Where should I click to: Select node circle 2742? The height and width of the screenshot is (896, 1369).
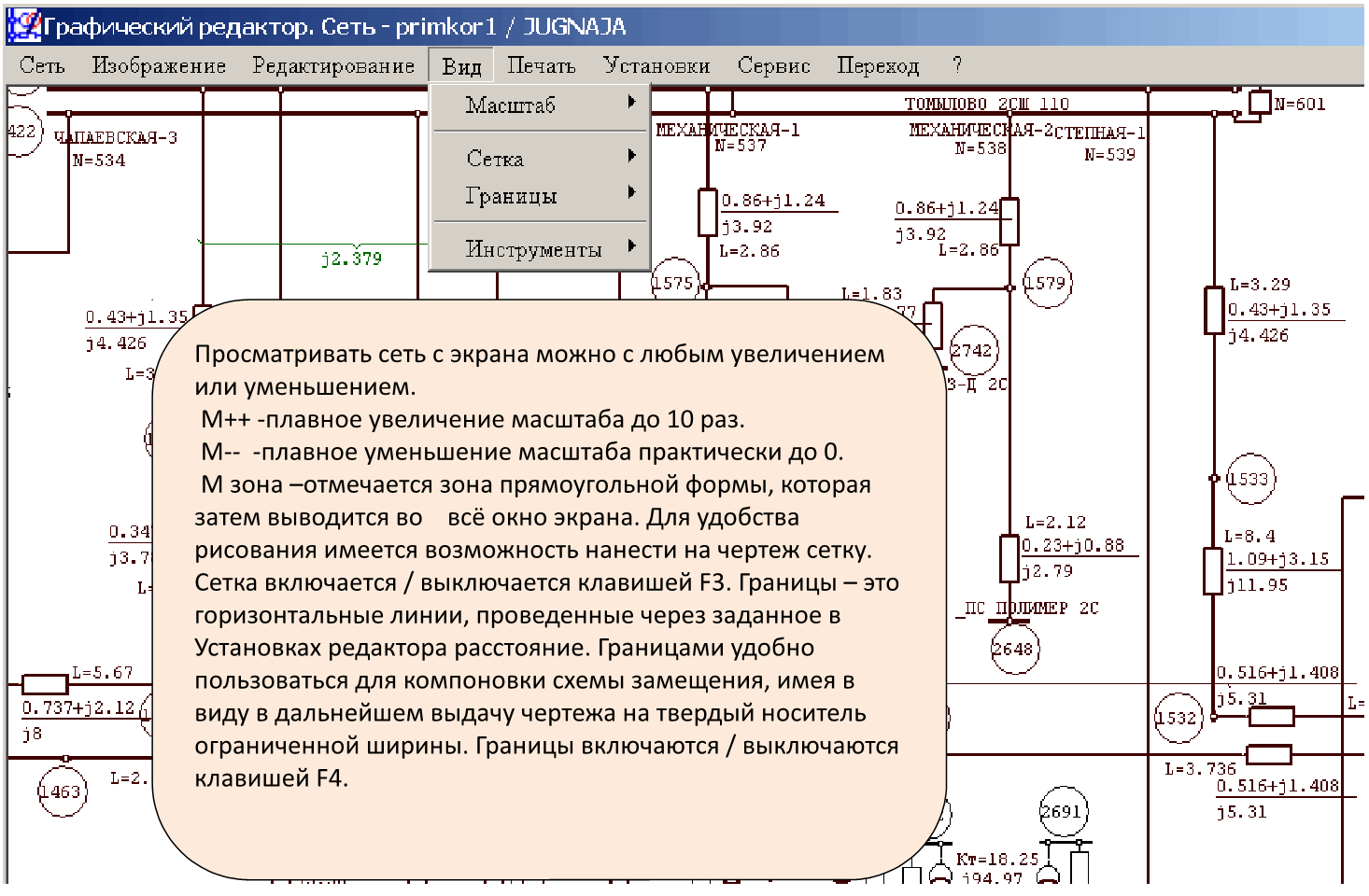click(x=972, y=351)
